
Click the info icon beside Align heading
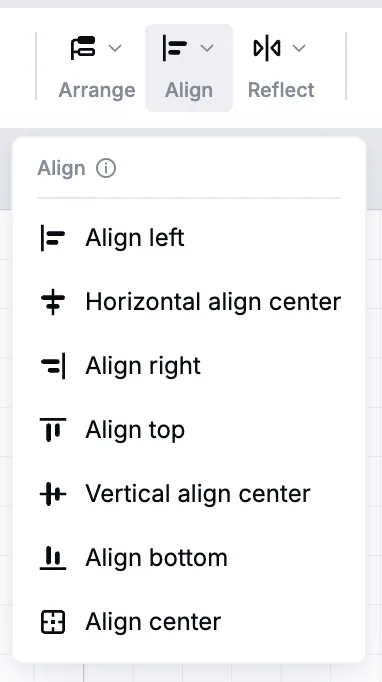point(106,168)
